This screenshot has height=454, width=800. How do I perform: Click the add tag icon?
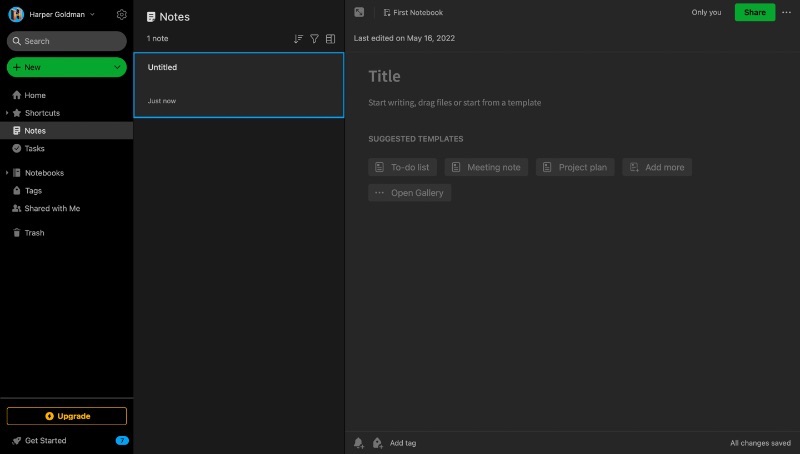coord(378,443)
